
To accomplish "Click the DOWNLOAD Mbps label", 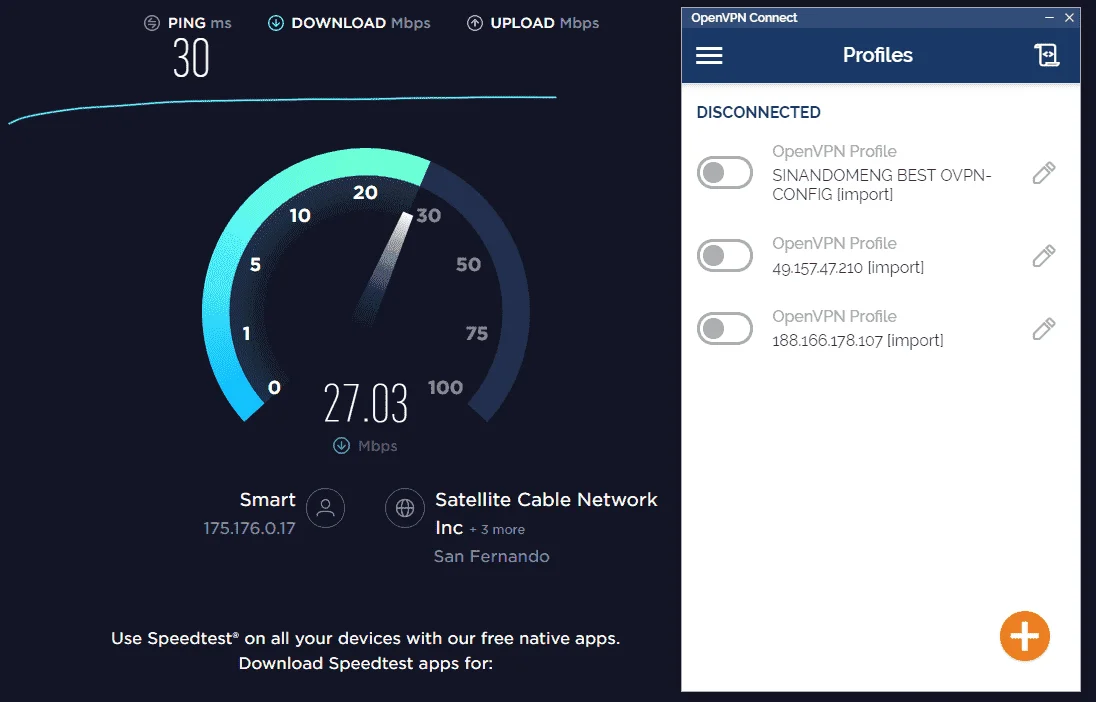I will 361,23.
